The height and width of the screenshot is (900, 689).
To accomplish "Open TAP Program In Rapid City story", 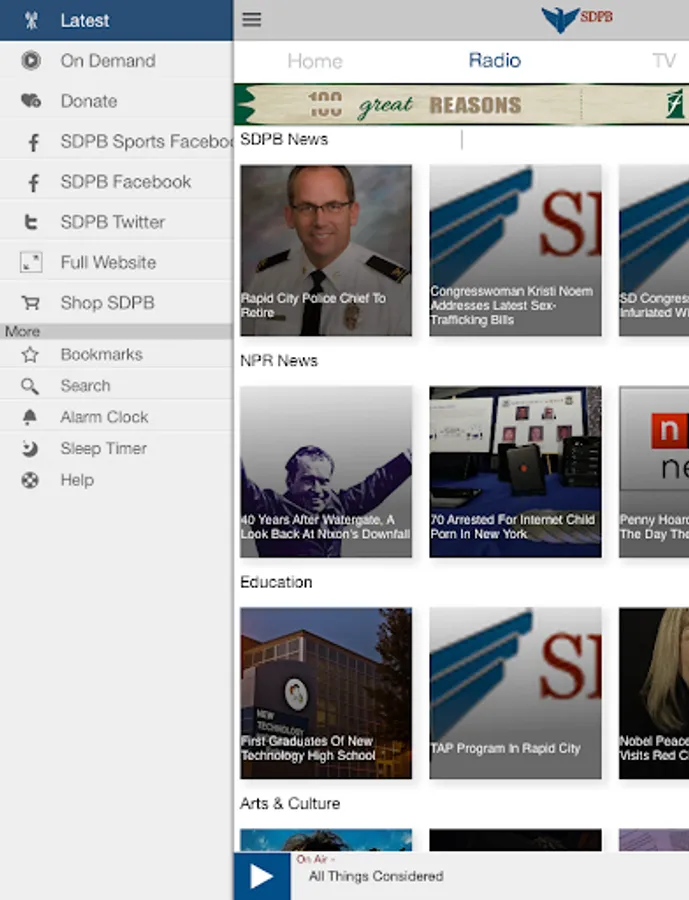I will (516, 693).
